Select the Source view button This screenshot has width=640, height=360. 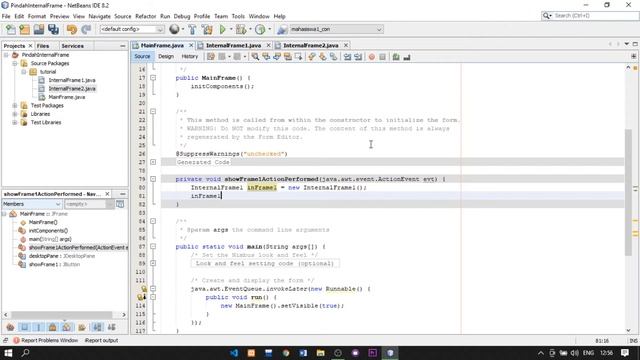[142, 57]
